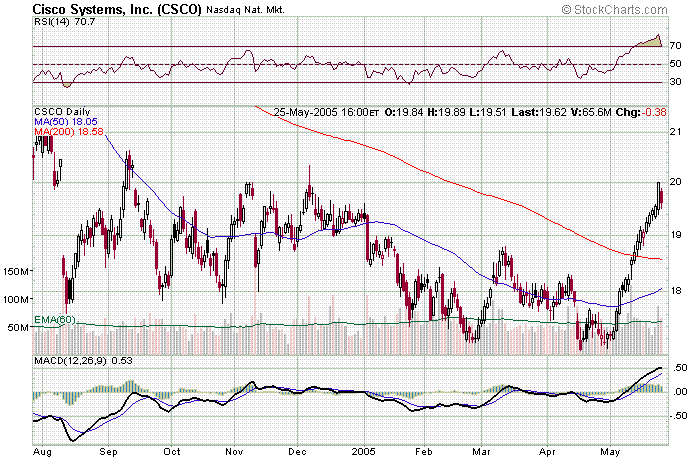Click the EMA(60) volume legend
The image size is (700, 462).
click(x=55, y=320)
